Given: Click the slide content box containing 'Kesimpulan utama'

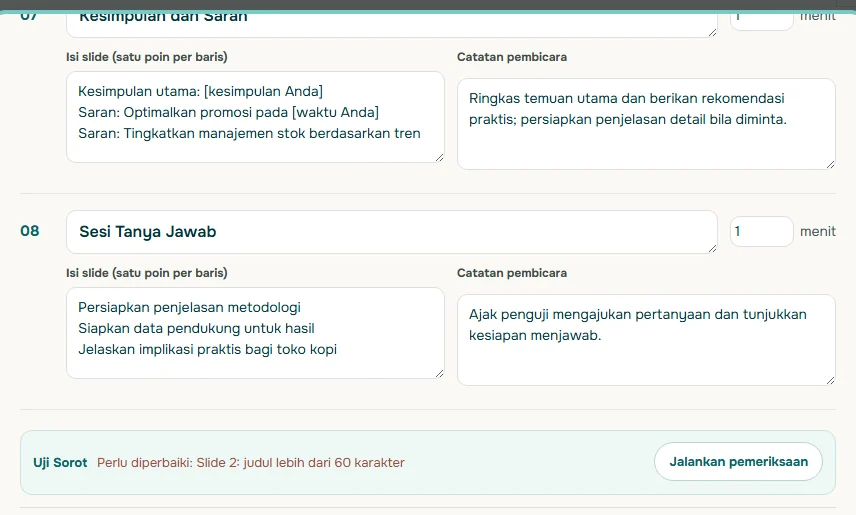Looking at the screenshot, I should click(x=255, y=117).
